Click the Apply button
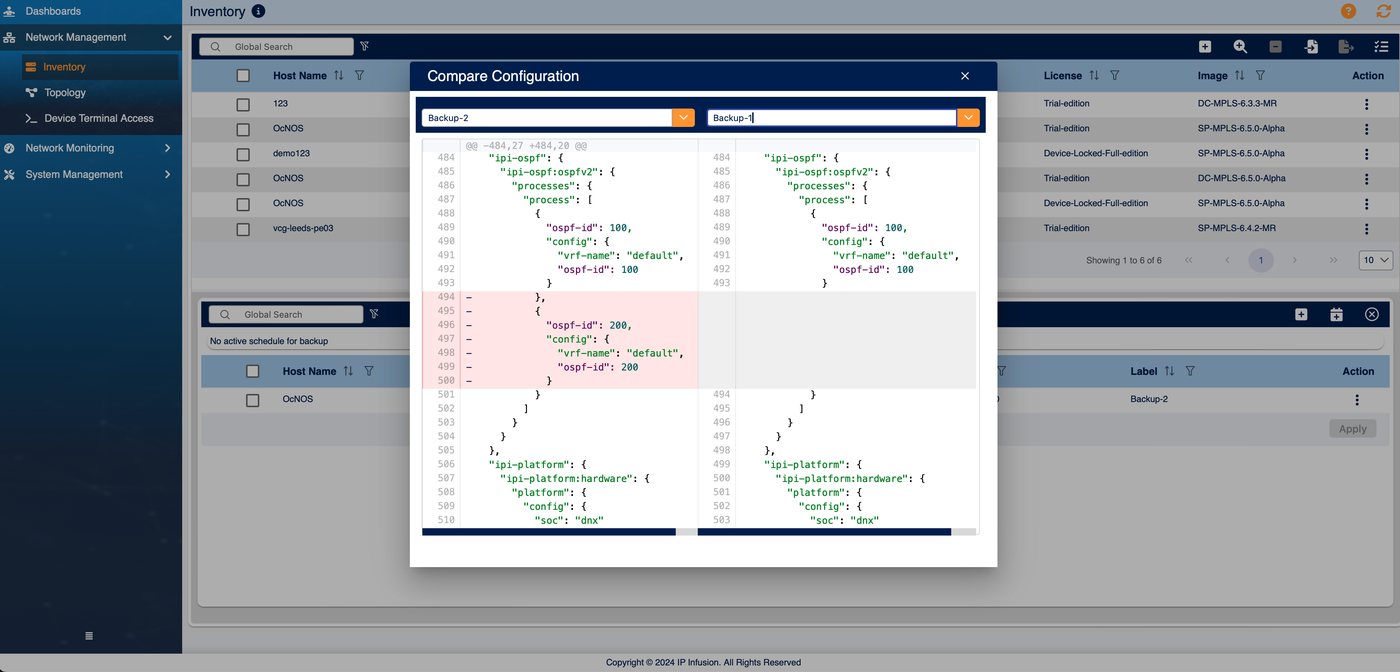Viewport: 1400px width, 672px height. coord(1353,429)
